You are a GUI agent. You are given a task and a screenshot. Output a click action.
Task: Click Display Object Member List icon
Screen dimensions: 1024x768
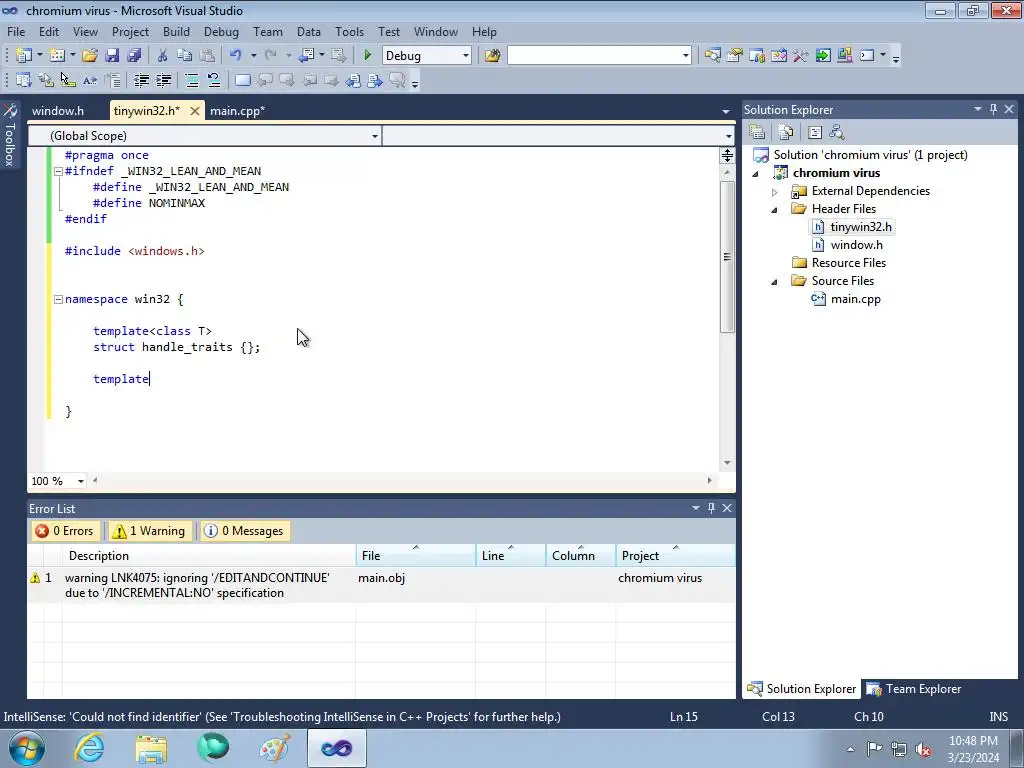click(24, 80)
